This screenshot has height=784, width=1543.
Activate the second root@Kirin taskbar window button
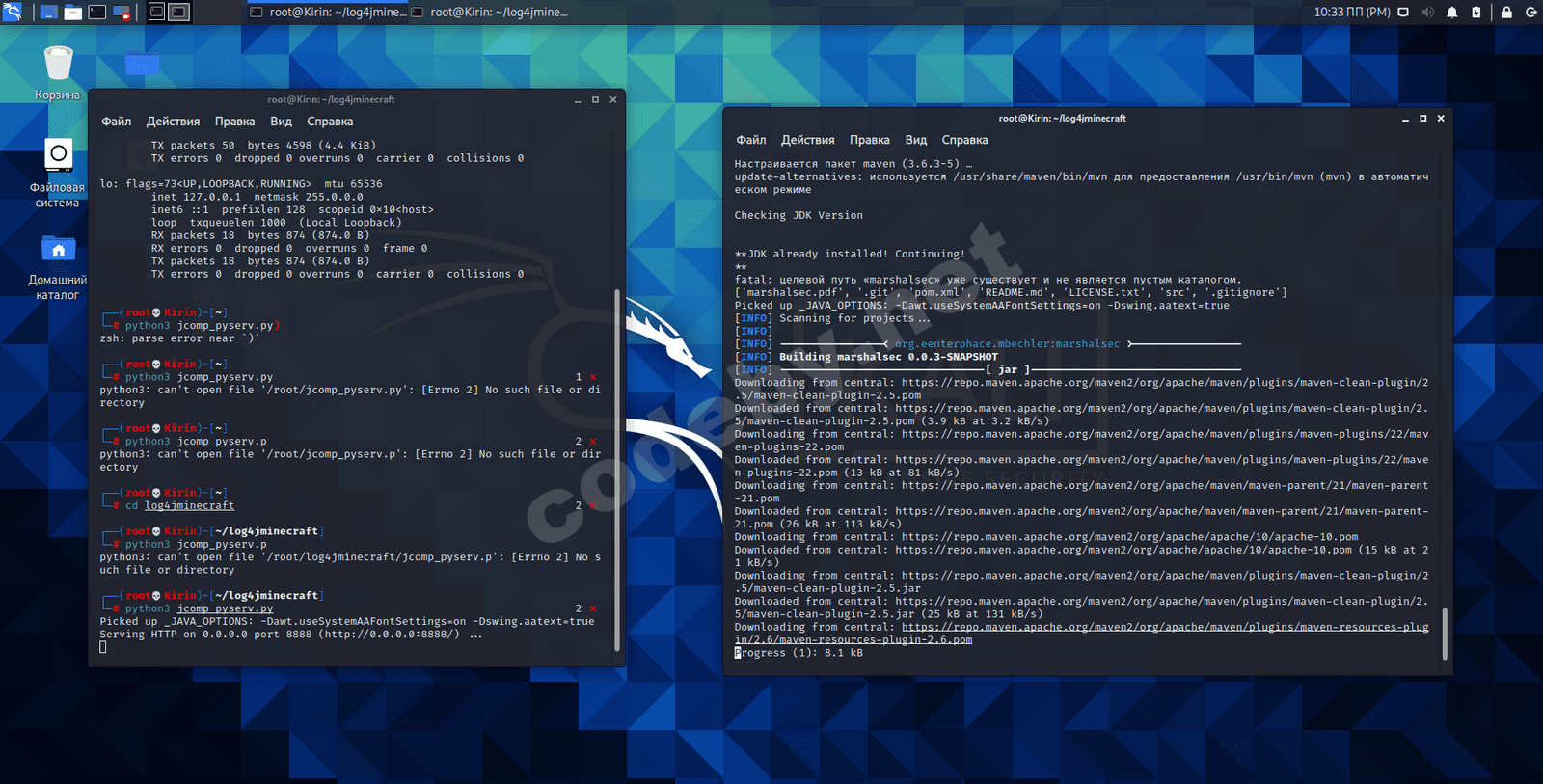pos(490,12)
